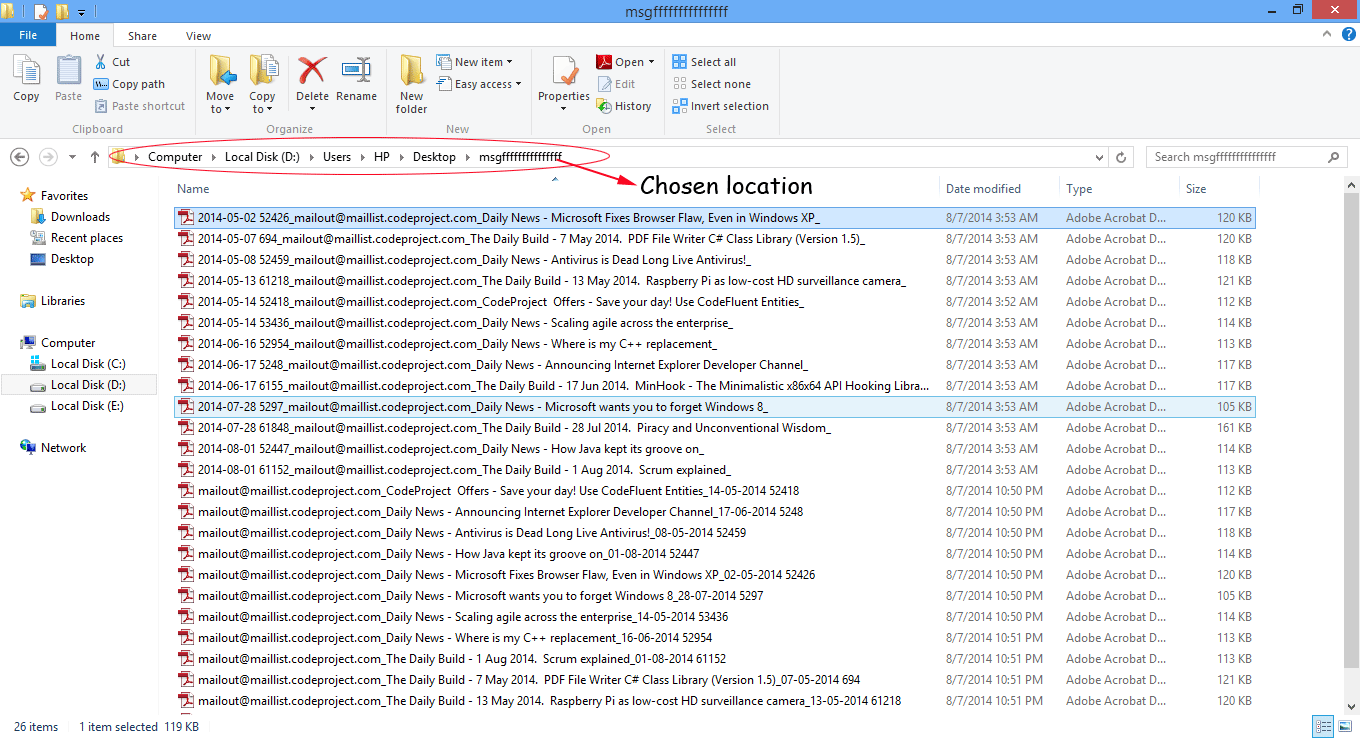Click the PDF icon of '2014-06-17 6155' file
The width and height of the screenshot is (1360, 738).
[x=185, y=386]
